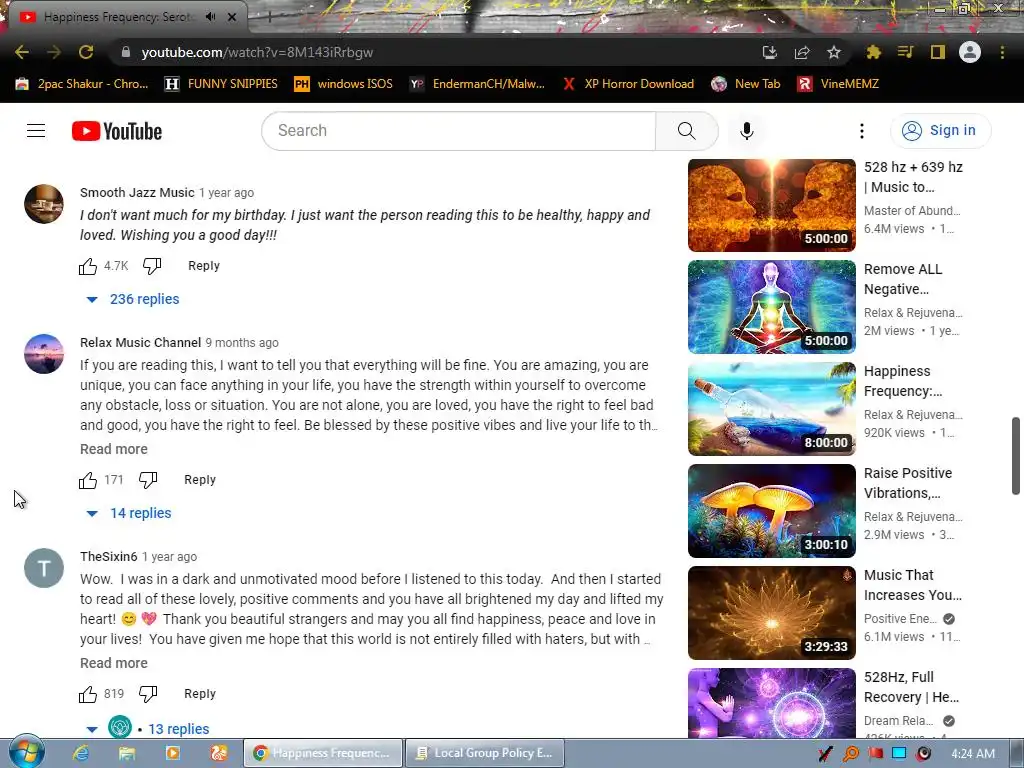Open TheSixin6 channel name link
This screenshot has height=768, width=1024.
pyautogui.click(x=108, y=557)
